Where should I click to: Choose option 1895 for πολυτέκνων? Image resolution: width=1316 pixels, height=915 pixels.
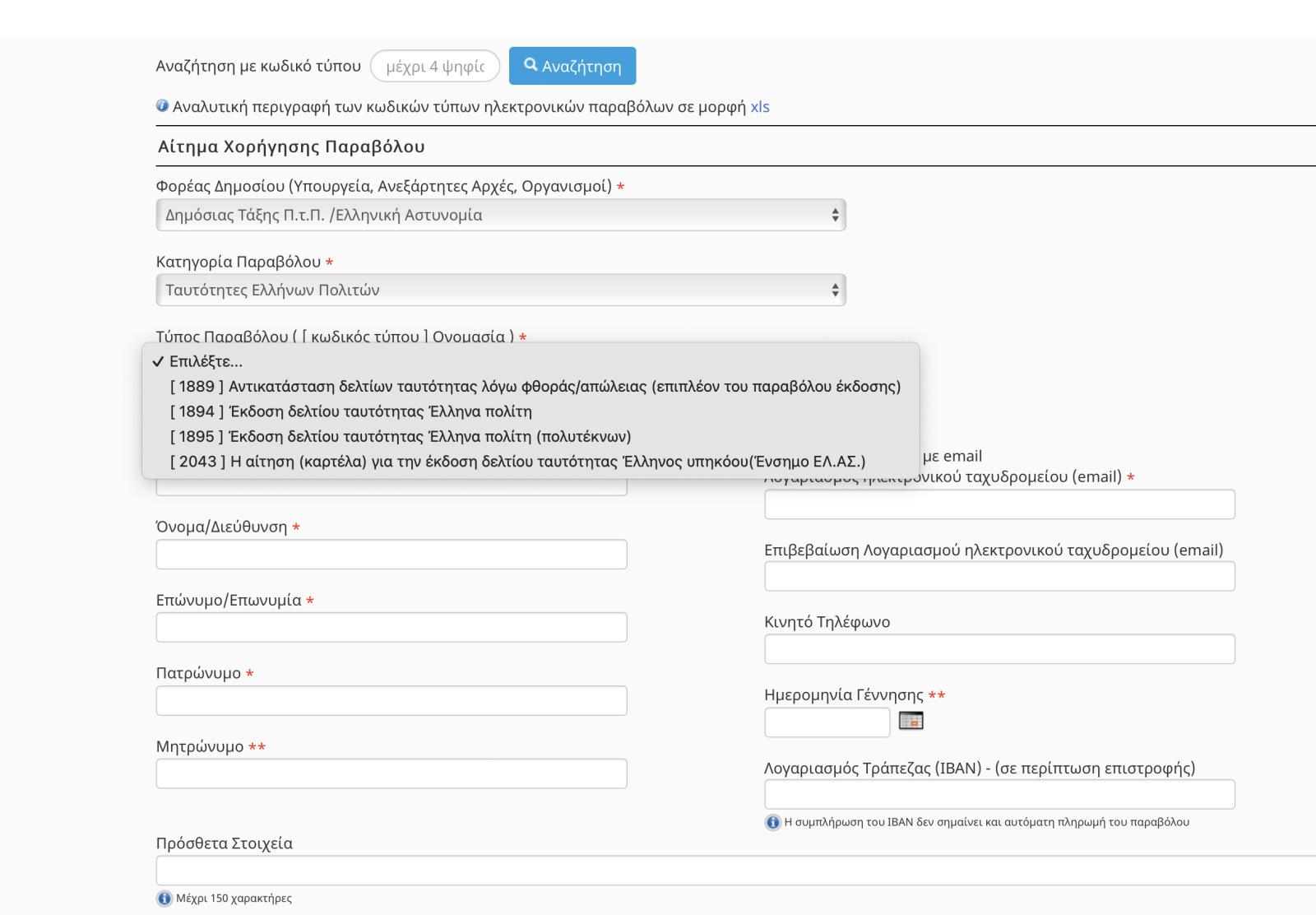click(x=531, y=437)
